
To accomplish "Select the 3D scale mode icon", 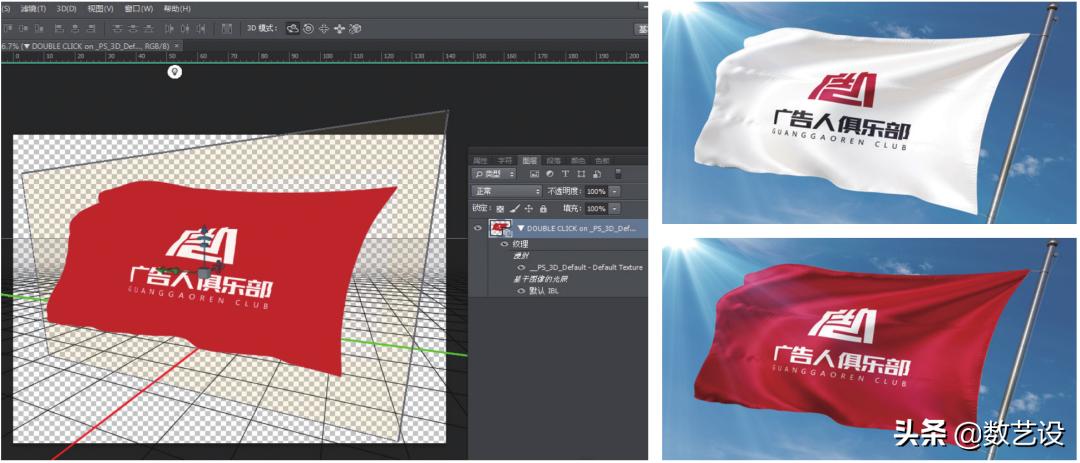I will (355, 29).
